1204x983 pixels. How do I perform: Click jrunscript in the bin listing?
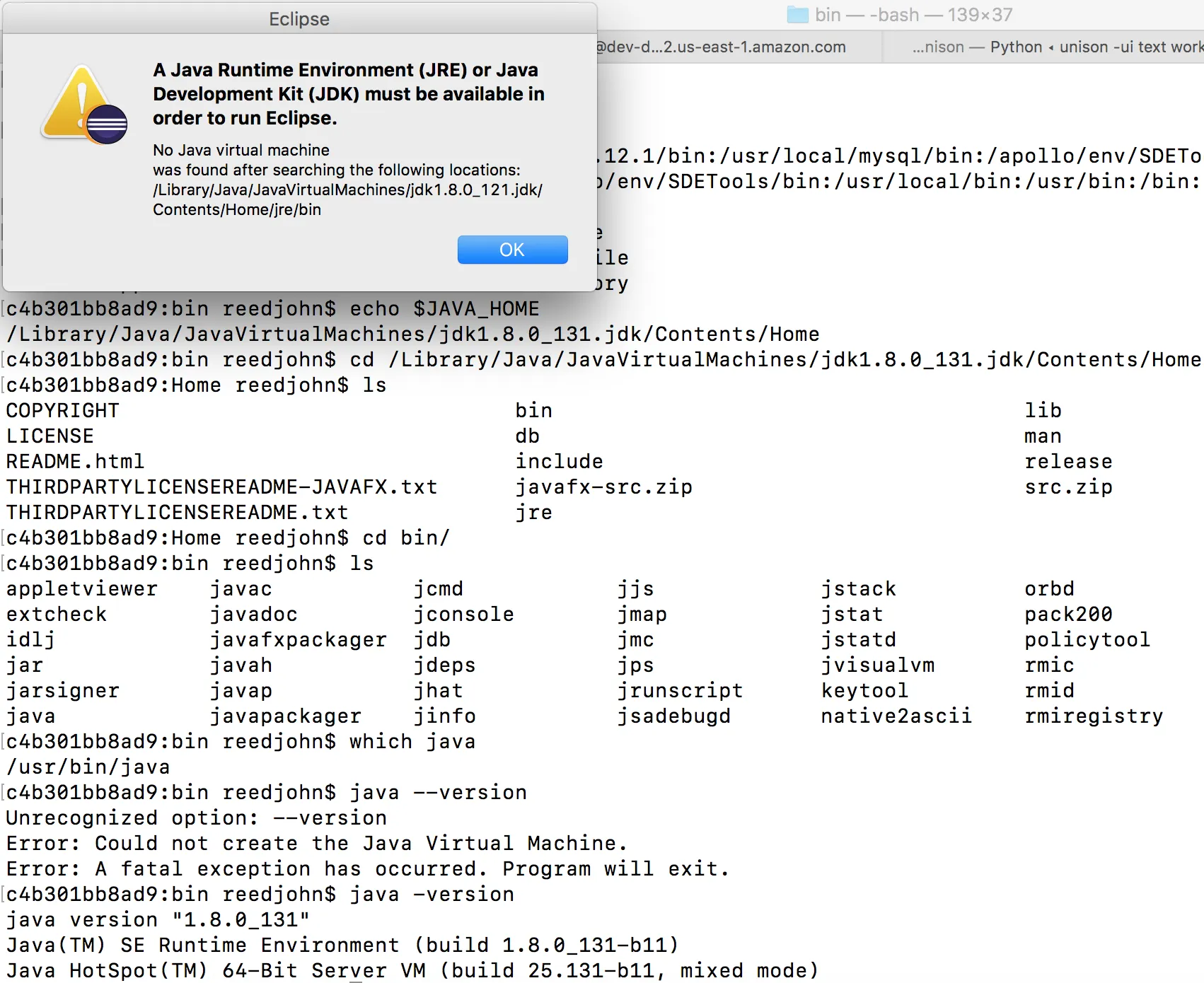pyautogui.click(x=681, y=691)
